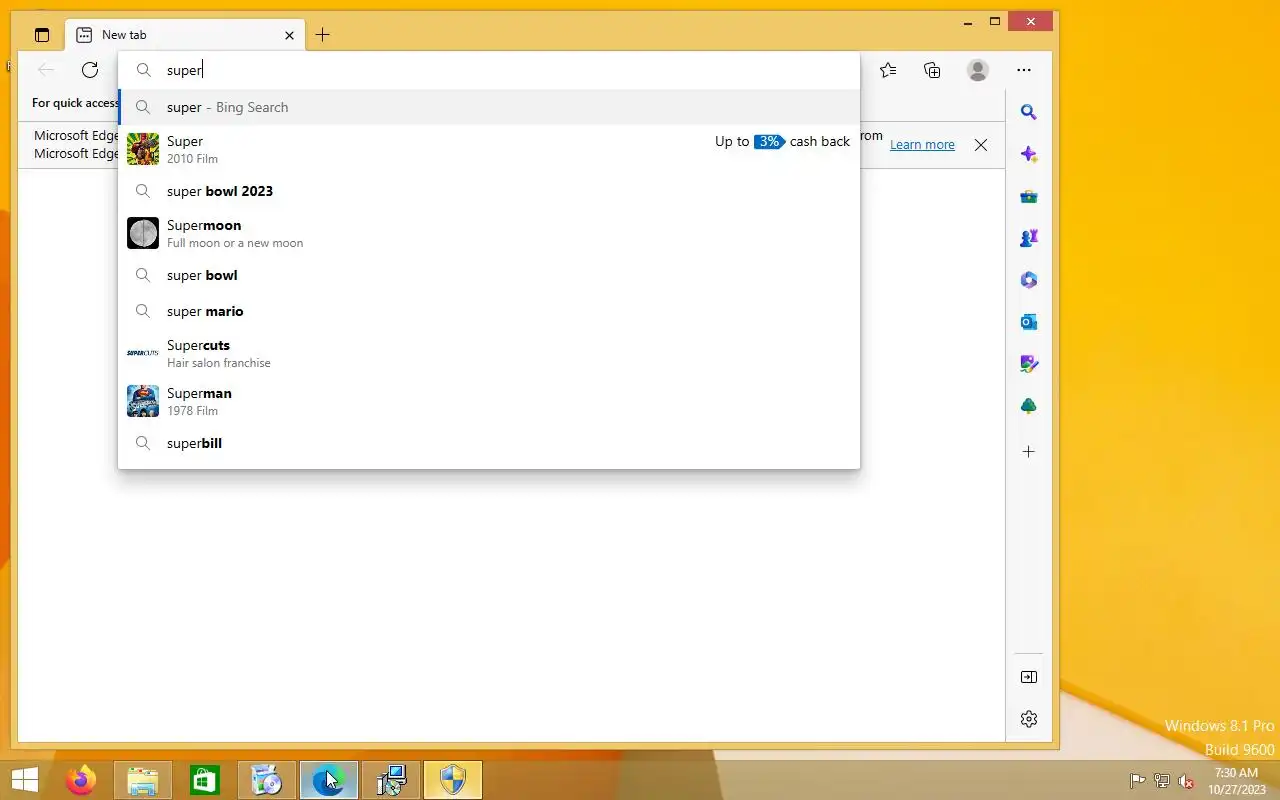Open the sidebar Search magnifier icon
Screen dimensions: 1280x800
coord(1029,112)
